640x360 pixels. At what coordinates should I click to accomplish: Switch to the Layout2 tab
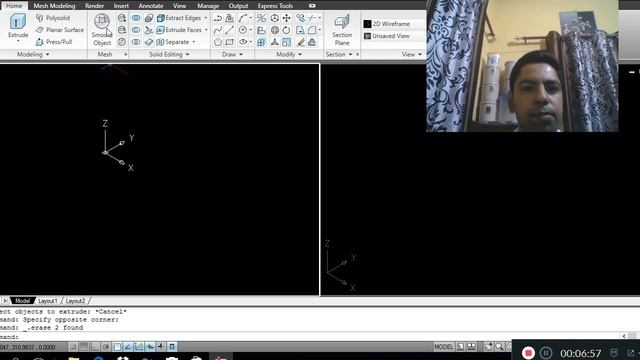(75, 301)
